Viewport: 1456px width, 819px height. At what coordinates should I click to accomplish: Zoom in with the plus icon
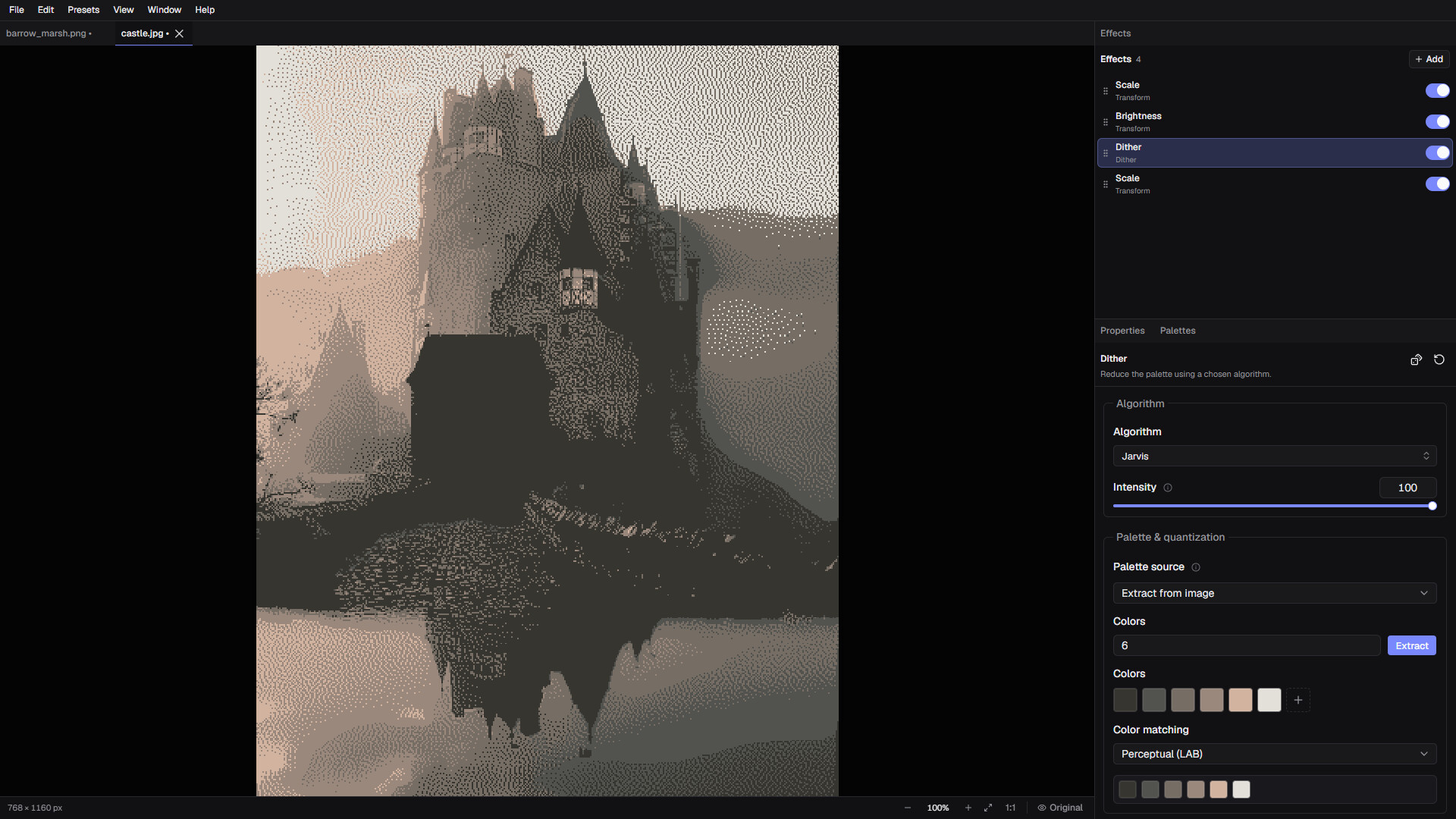(x=968, y=808)
